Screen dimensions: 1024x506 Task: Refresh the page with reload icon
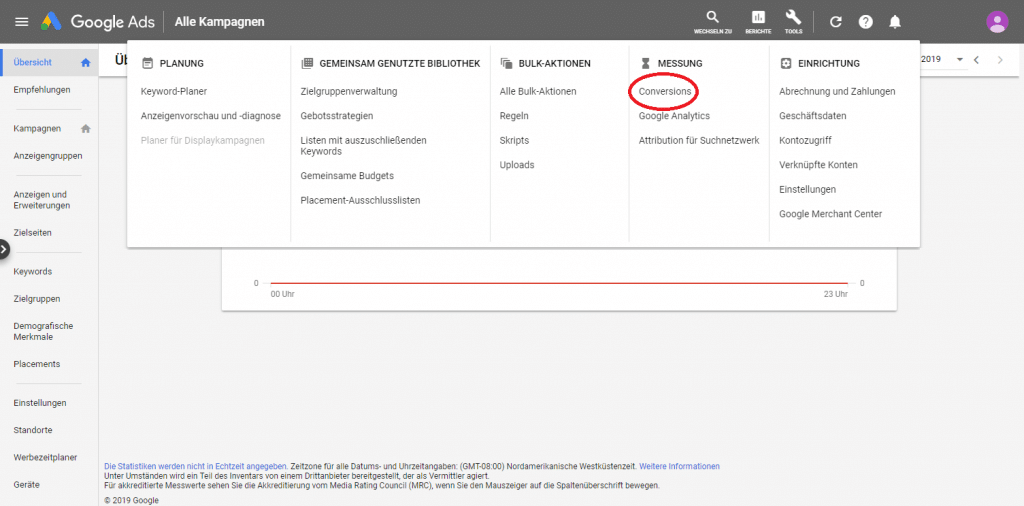click(835, 22)
